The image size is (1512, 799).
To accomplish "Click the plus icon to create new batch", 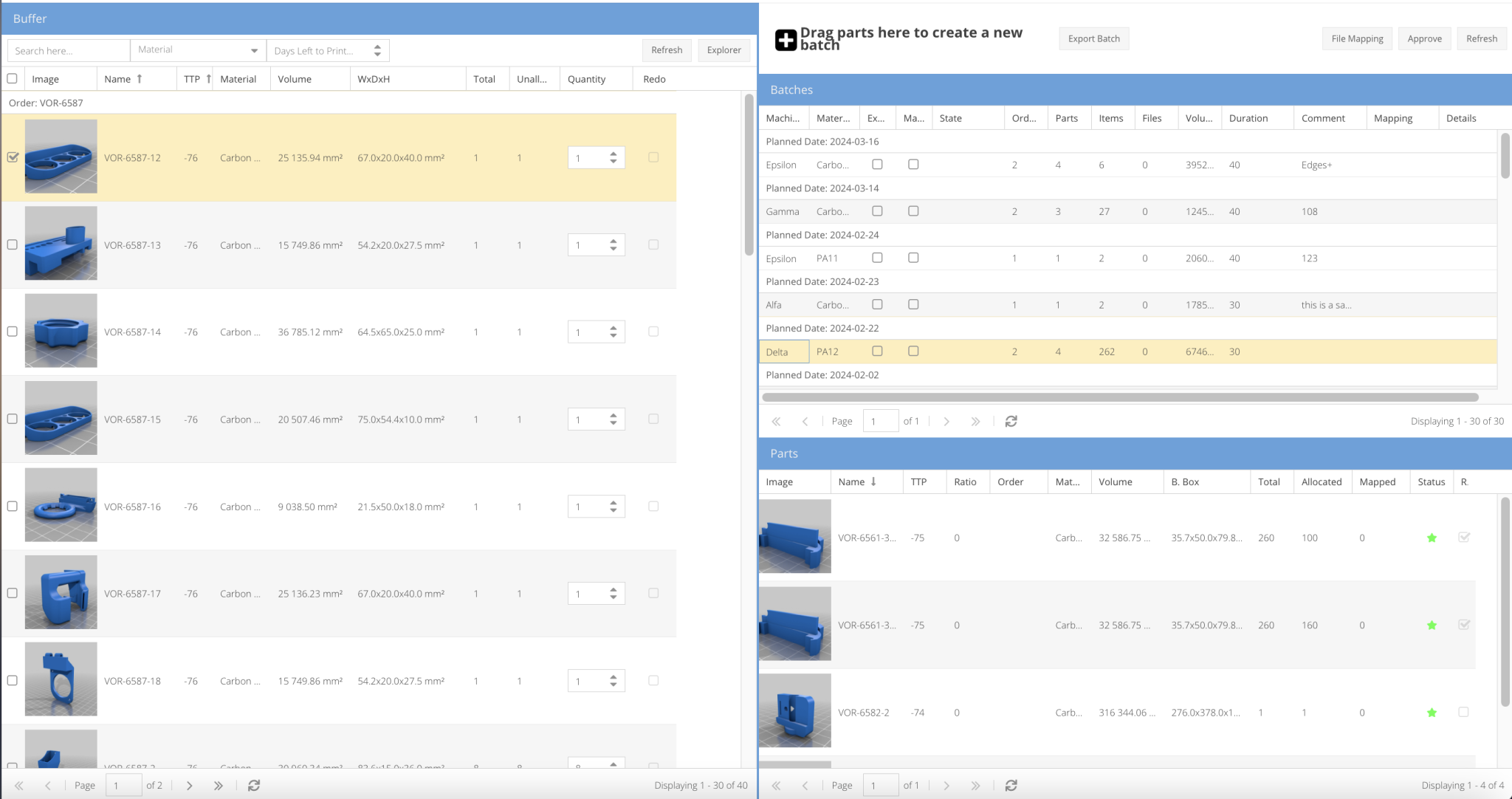I will pyautogui.click(x=786, y=40).
